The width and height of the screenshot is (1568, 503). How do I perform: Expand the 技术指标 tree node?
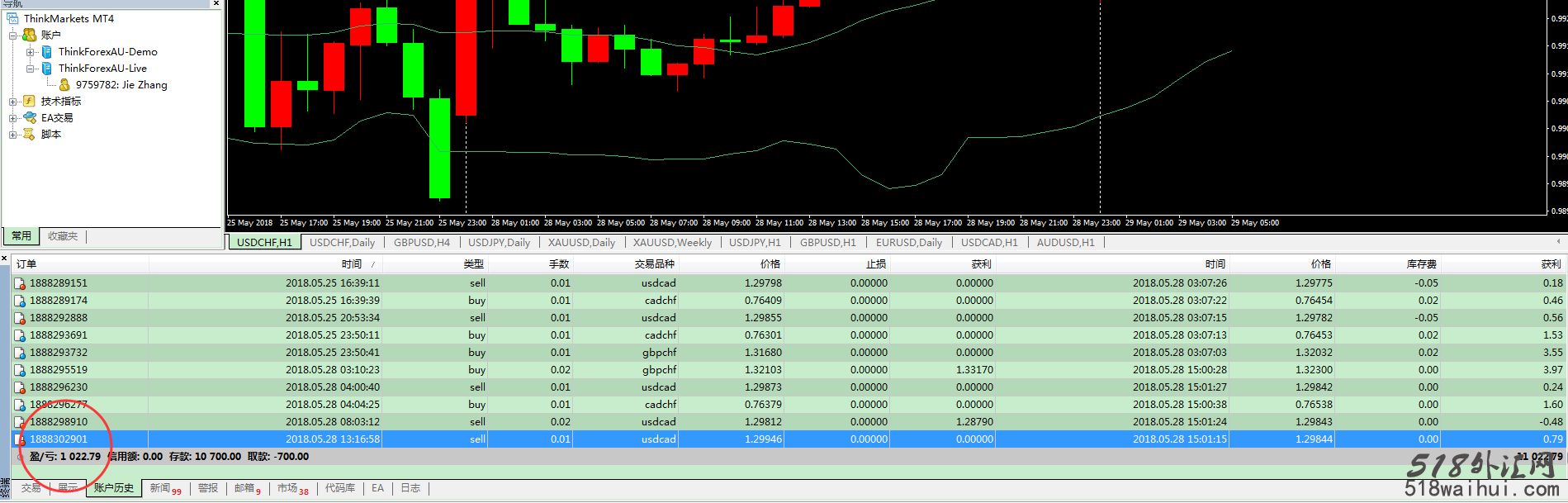click(x=12, y=102)
